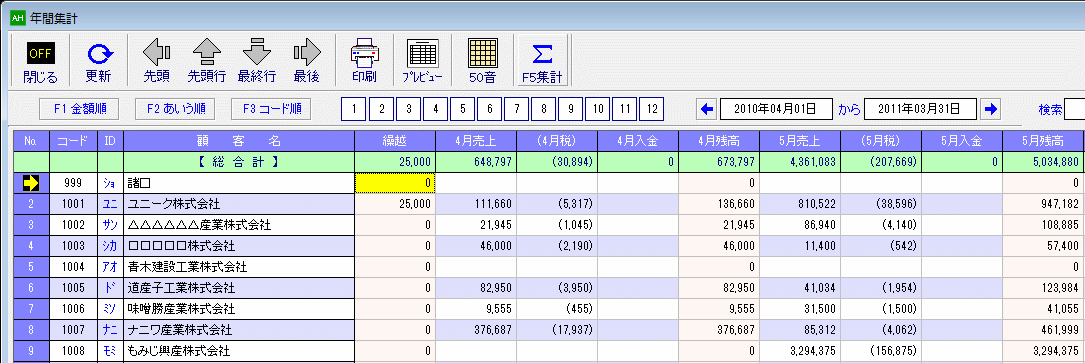Click 5月売上 value 3,294,375 for もみじ興産
The image size is (1085, 363).
(800, 351)
